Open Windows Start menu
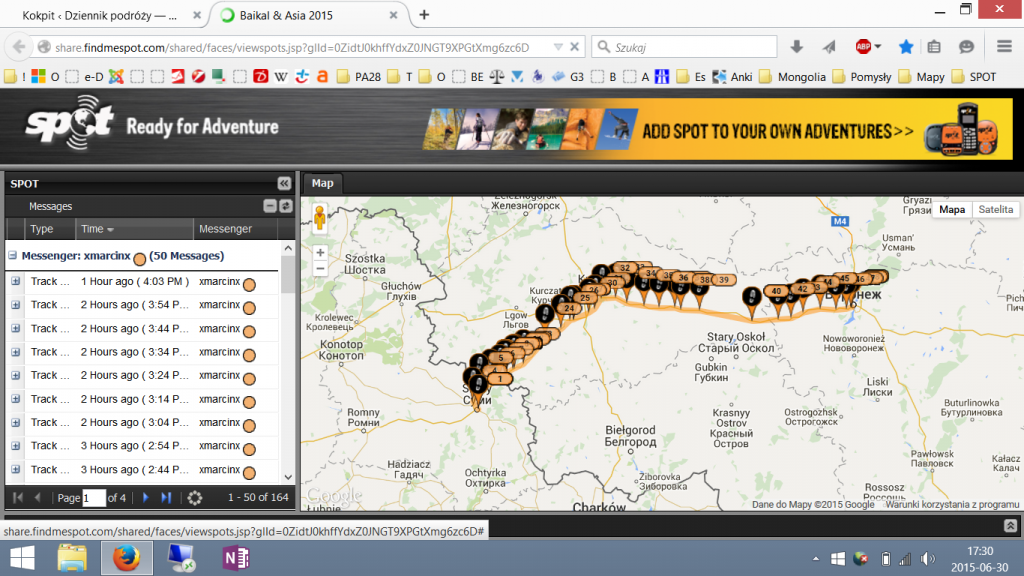 [x=23, y=558]
